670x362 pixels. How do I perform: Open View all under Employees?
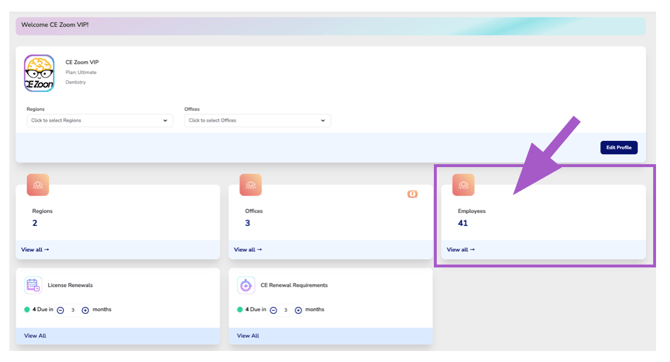point(461,250)
